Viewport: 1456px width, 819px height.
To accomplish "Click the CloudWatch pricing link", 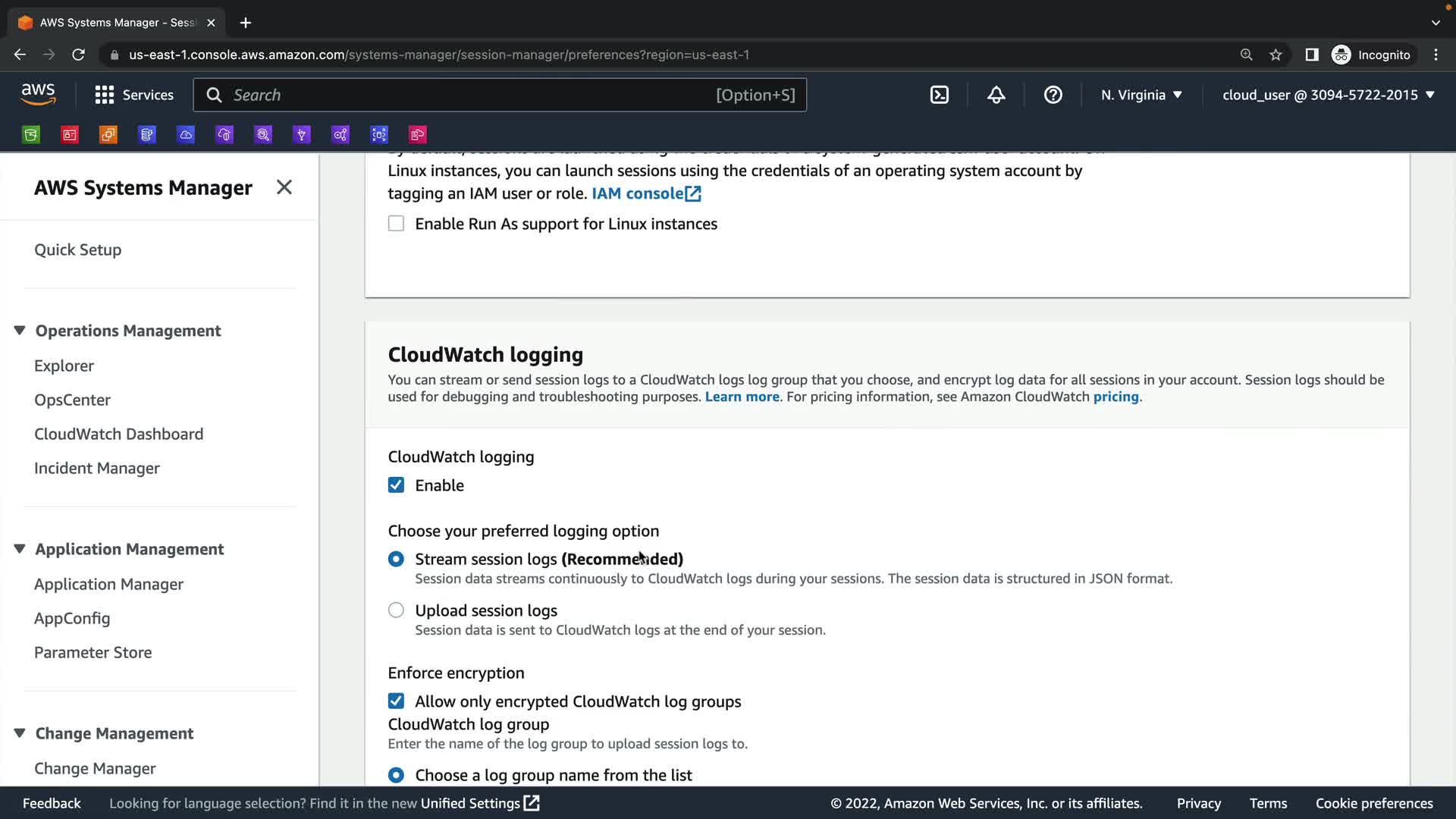I will (x=1116, y=397).
